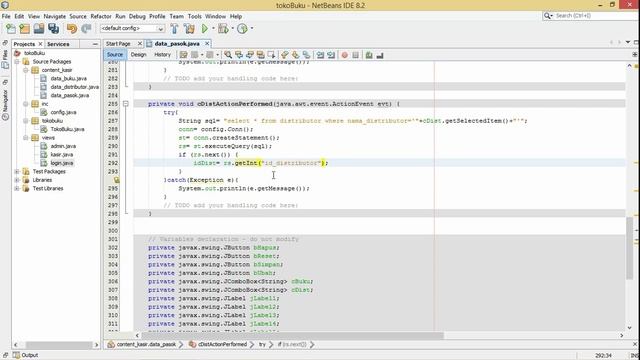Open the Run Project dropdown arrow
The image size is (640, 360).
click(x=213, y=29)
